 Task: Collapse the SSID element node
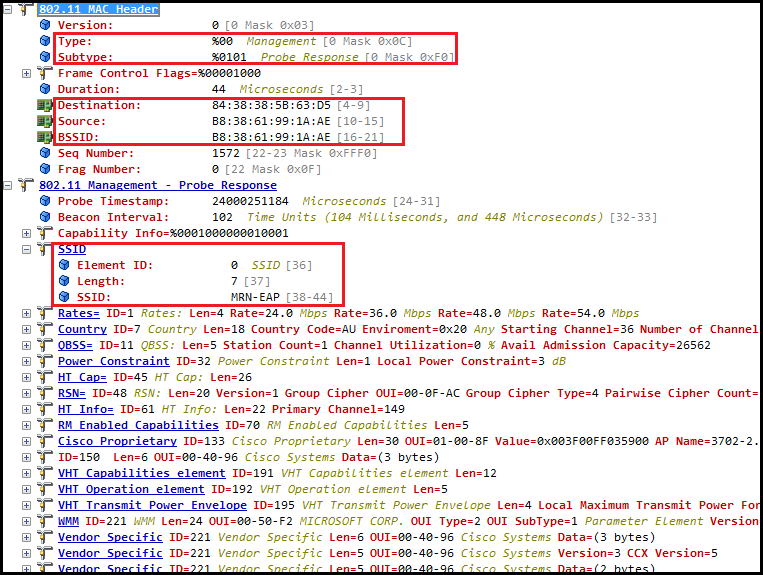click(x=27, y=249)
